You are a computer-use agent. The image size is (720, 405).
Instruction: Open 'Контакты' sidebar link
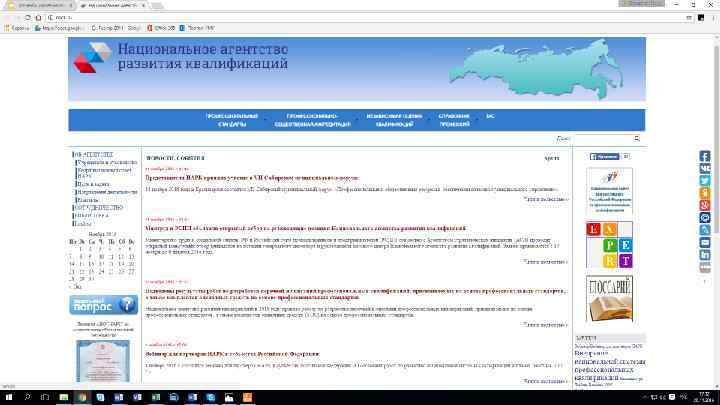click(88, 200)
